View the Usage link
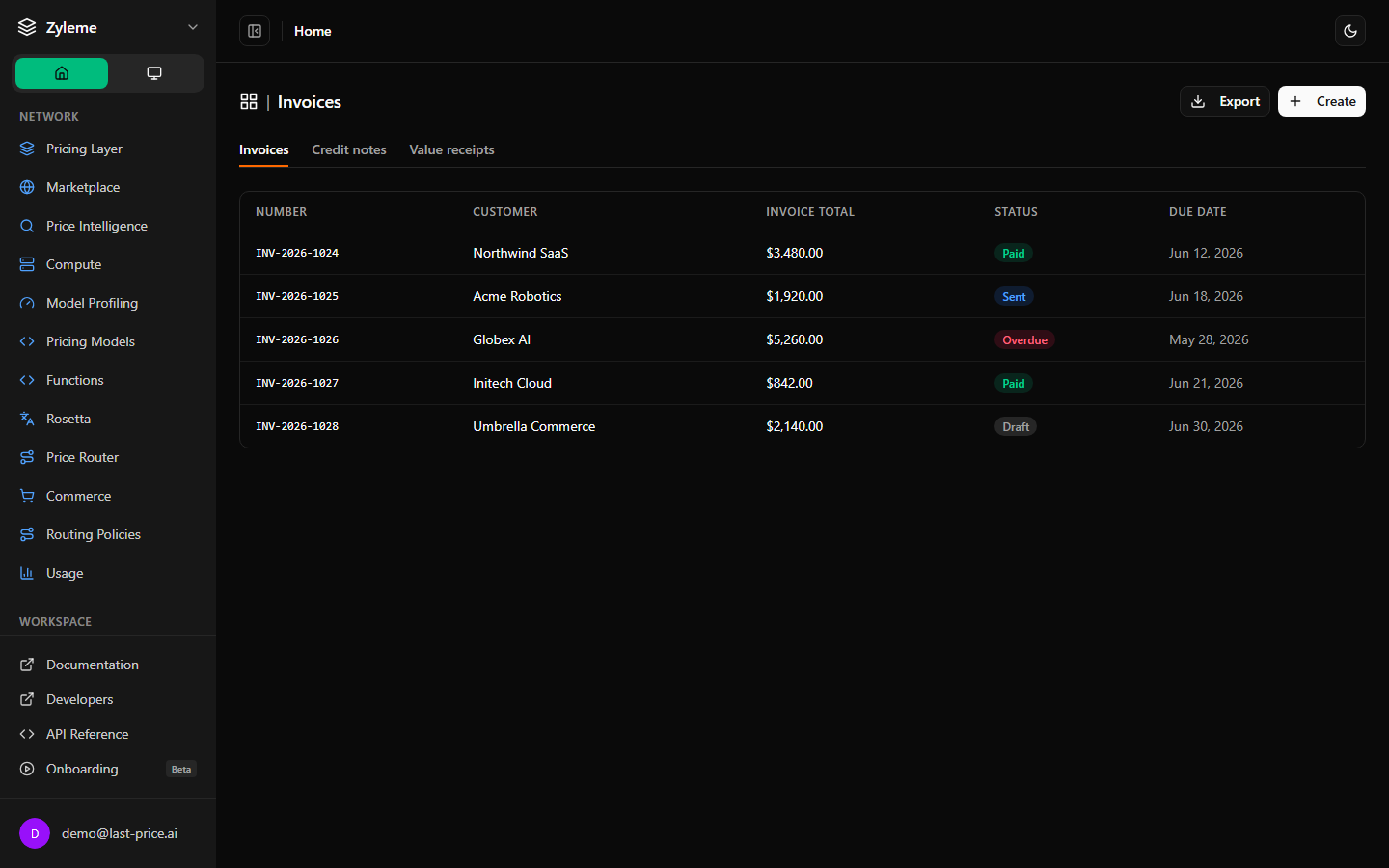The image size is (1389, 868). pos(108,573)
